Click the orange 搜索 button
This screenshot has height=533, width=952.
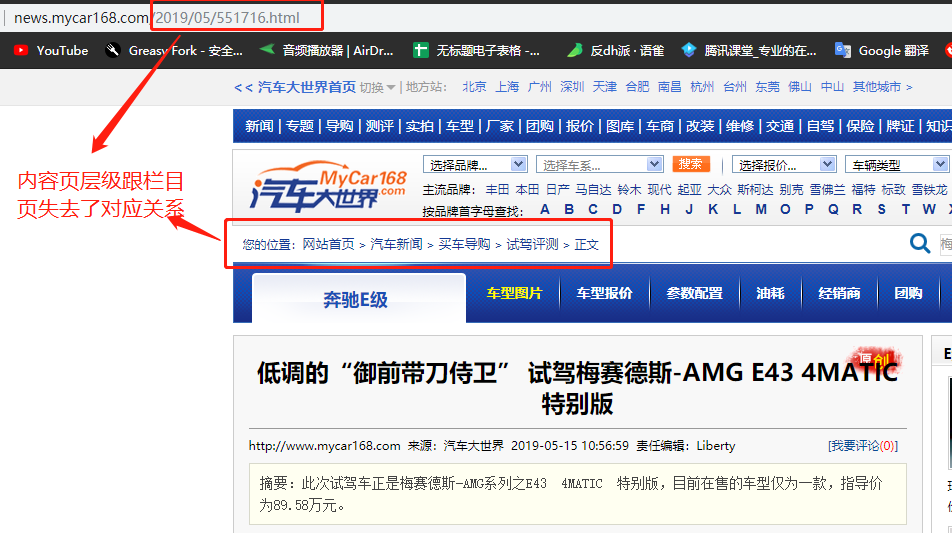click(690, 164)
